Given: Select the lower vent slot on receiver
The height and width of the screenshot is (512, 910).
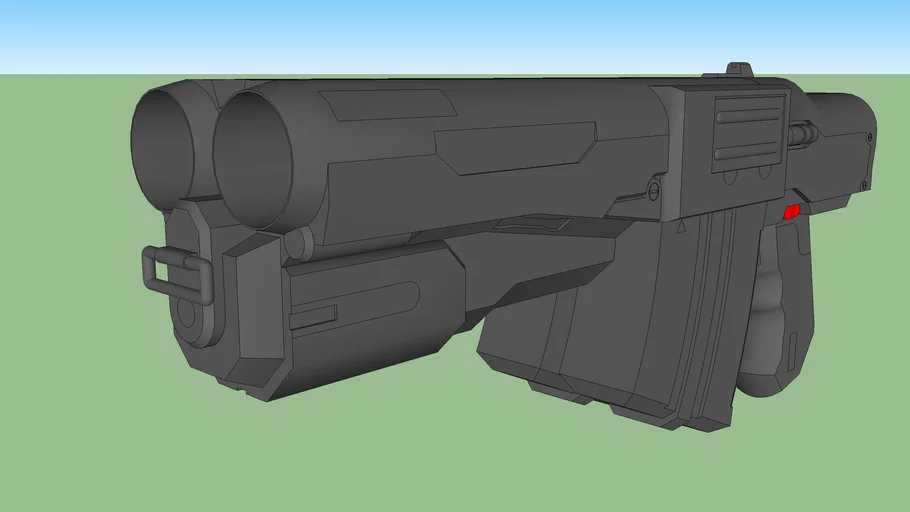Looking at the screenshot, I should coord(745,154).
